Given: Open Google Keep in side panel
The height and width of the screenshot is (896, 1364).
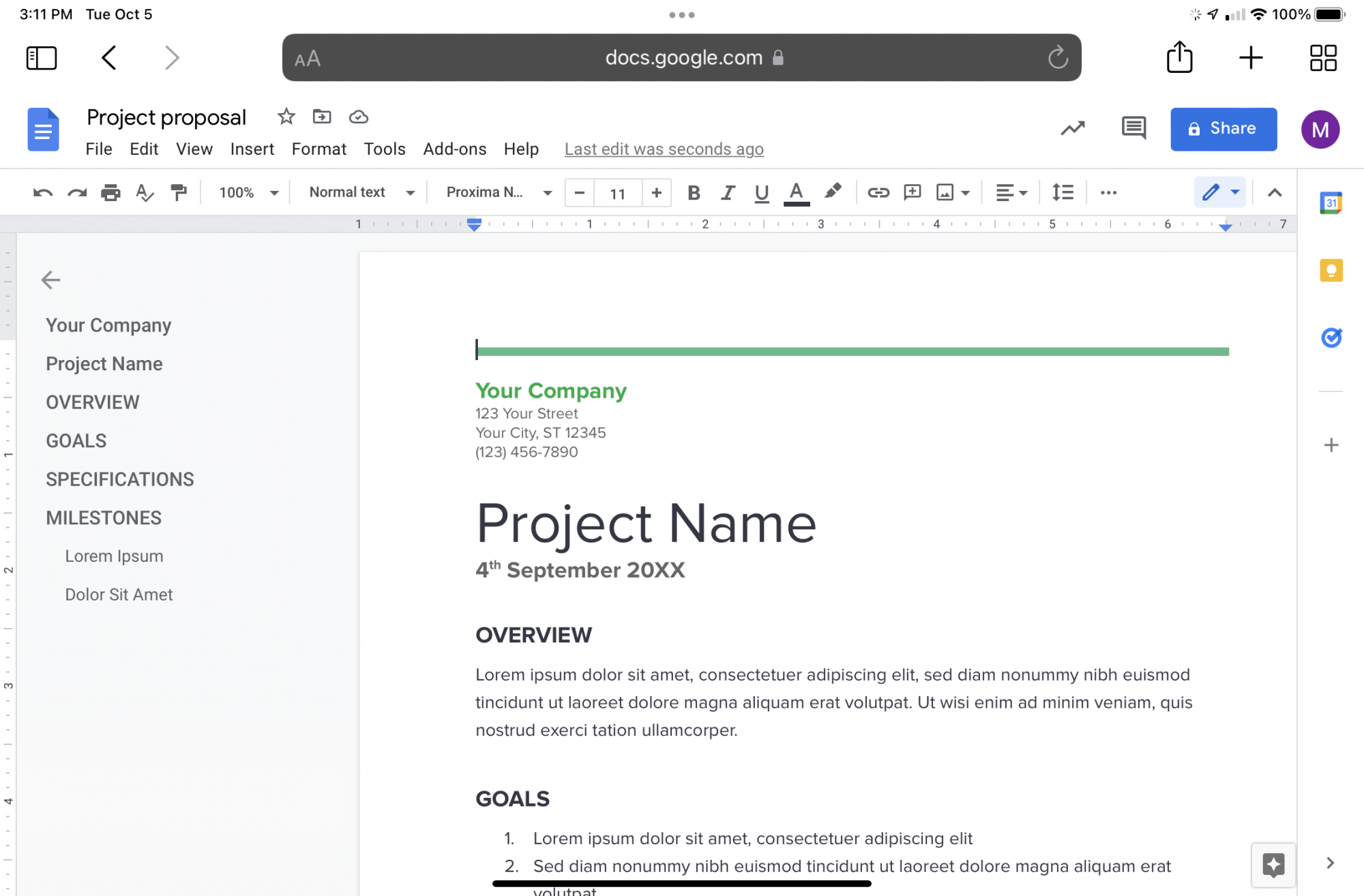Looking at the screenshot, I should tap(1331, 271).
